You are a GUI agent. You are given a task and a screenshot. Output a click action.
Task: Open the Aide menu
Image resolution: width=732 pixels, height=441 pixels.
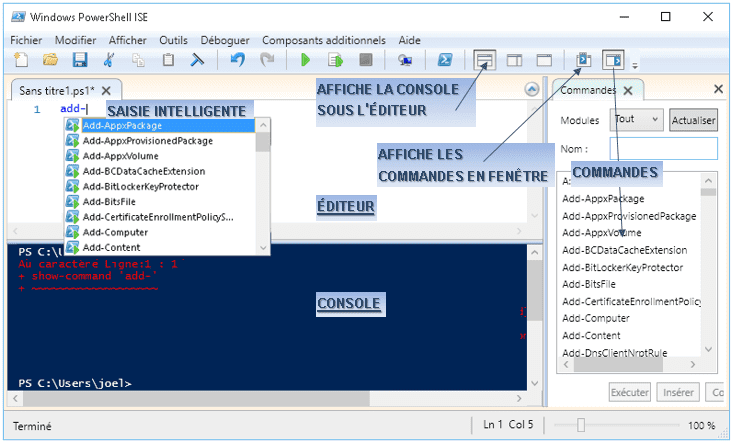409,40
